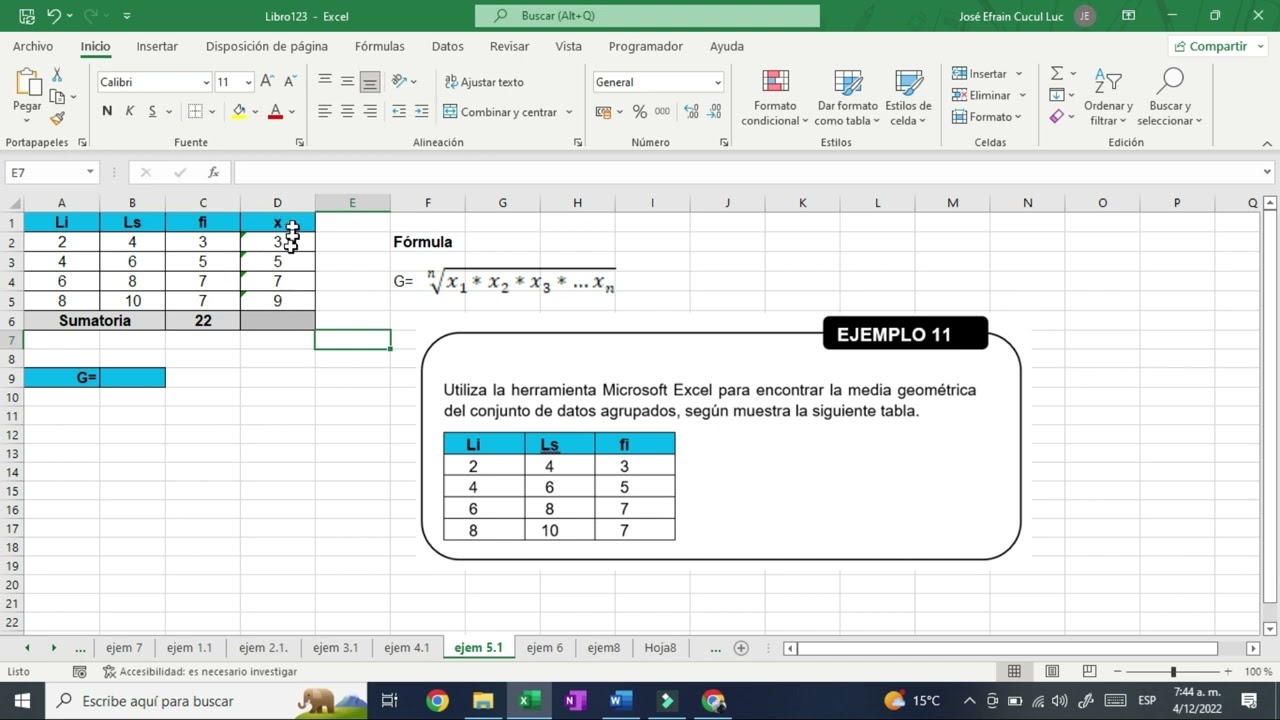Click the fill color bucket swatch

[x=239, y=112]
